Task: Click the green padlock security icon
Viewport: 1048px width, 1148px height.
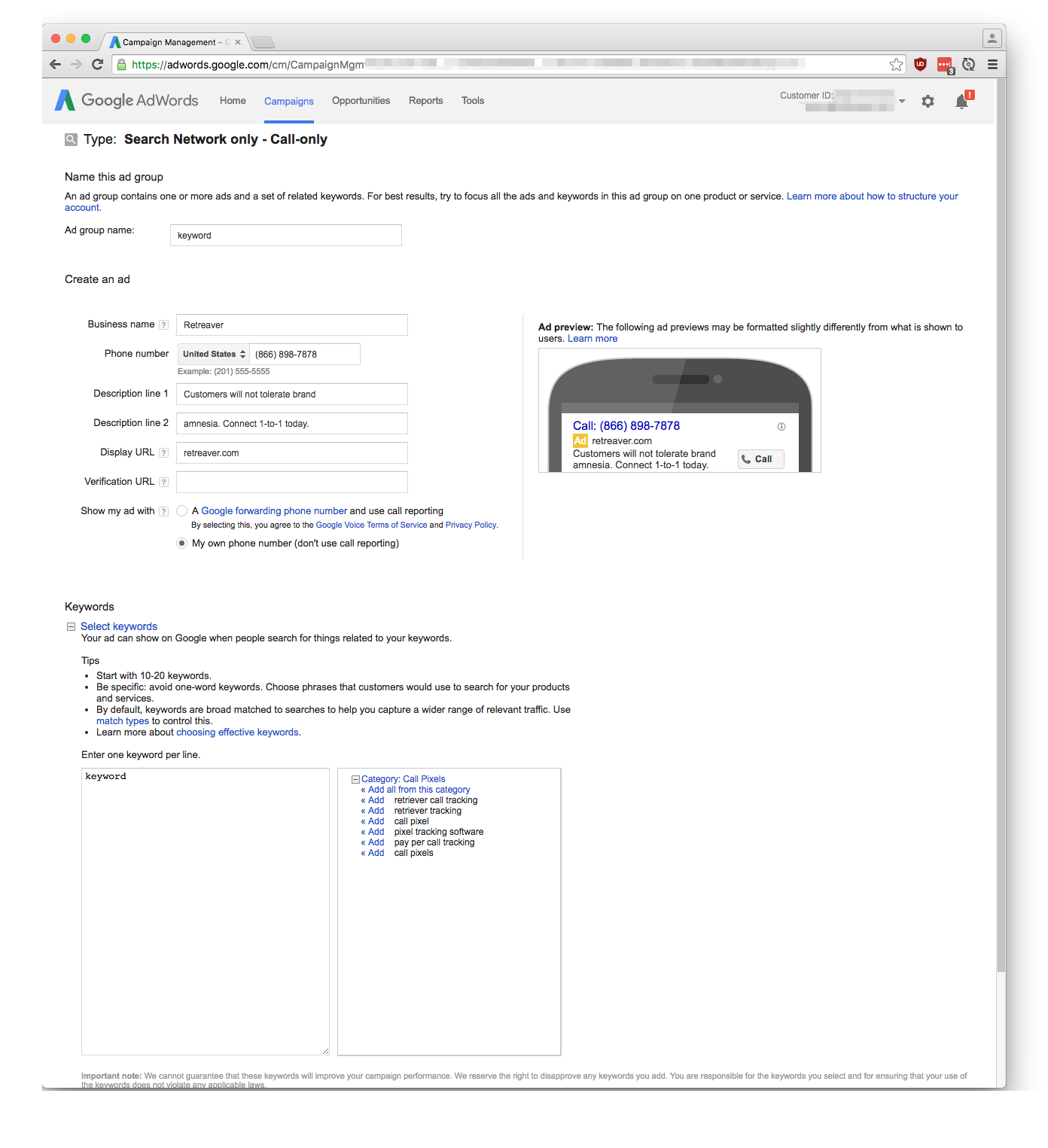Action: [121, 65]
